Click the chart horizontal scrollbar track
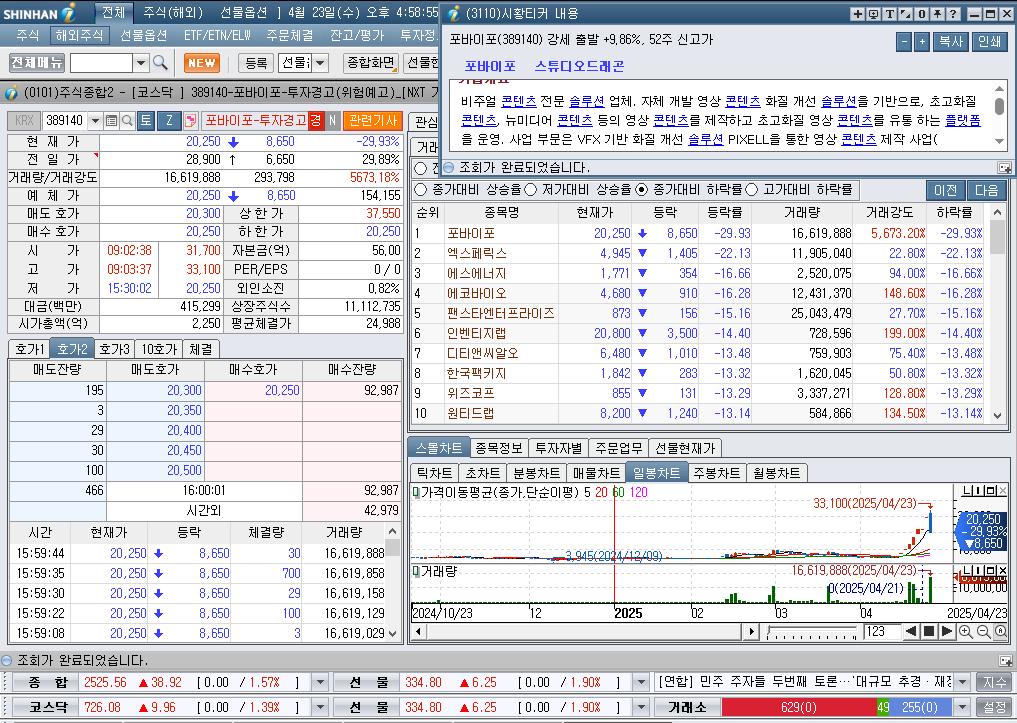Screen dimensions: 1017x723 [584, 632]
